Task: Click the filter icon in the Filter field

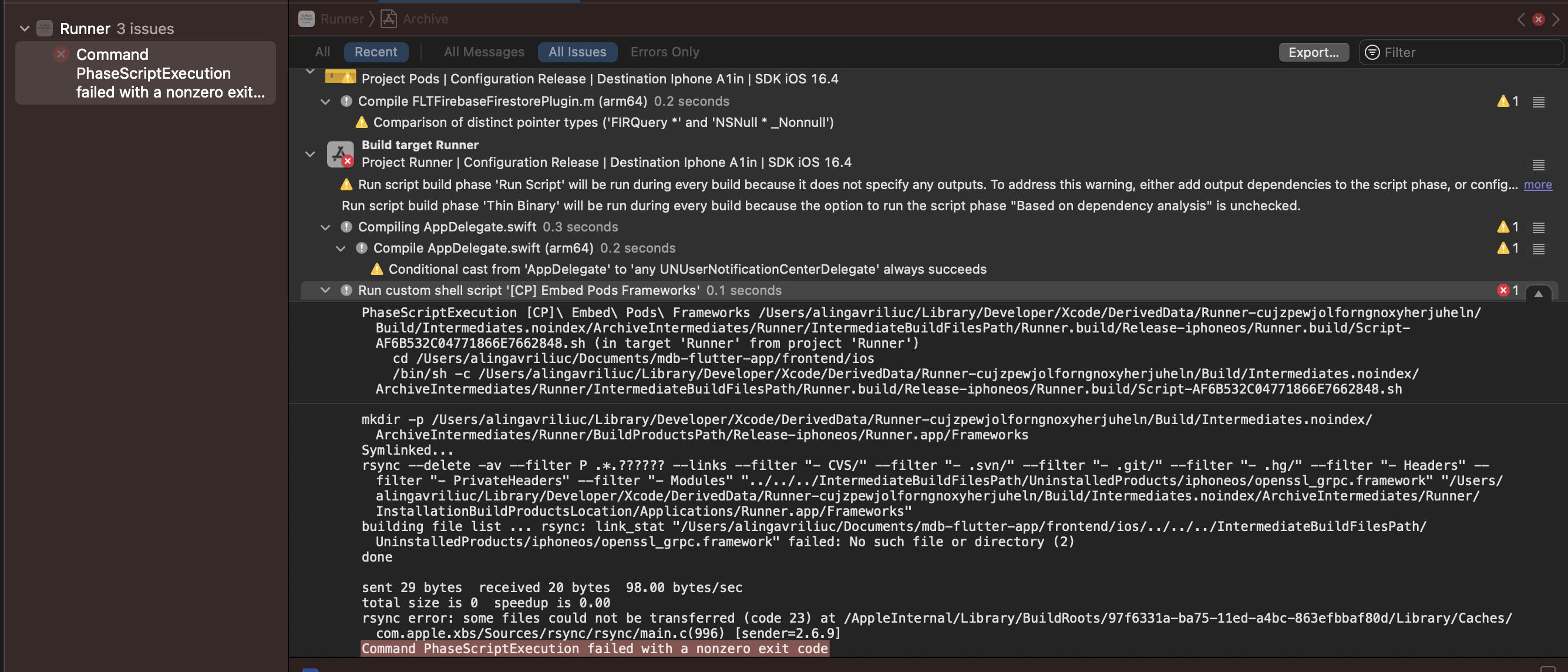Action: click(x=1372, y=52)
